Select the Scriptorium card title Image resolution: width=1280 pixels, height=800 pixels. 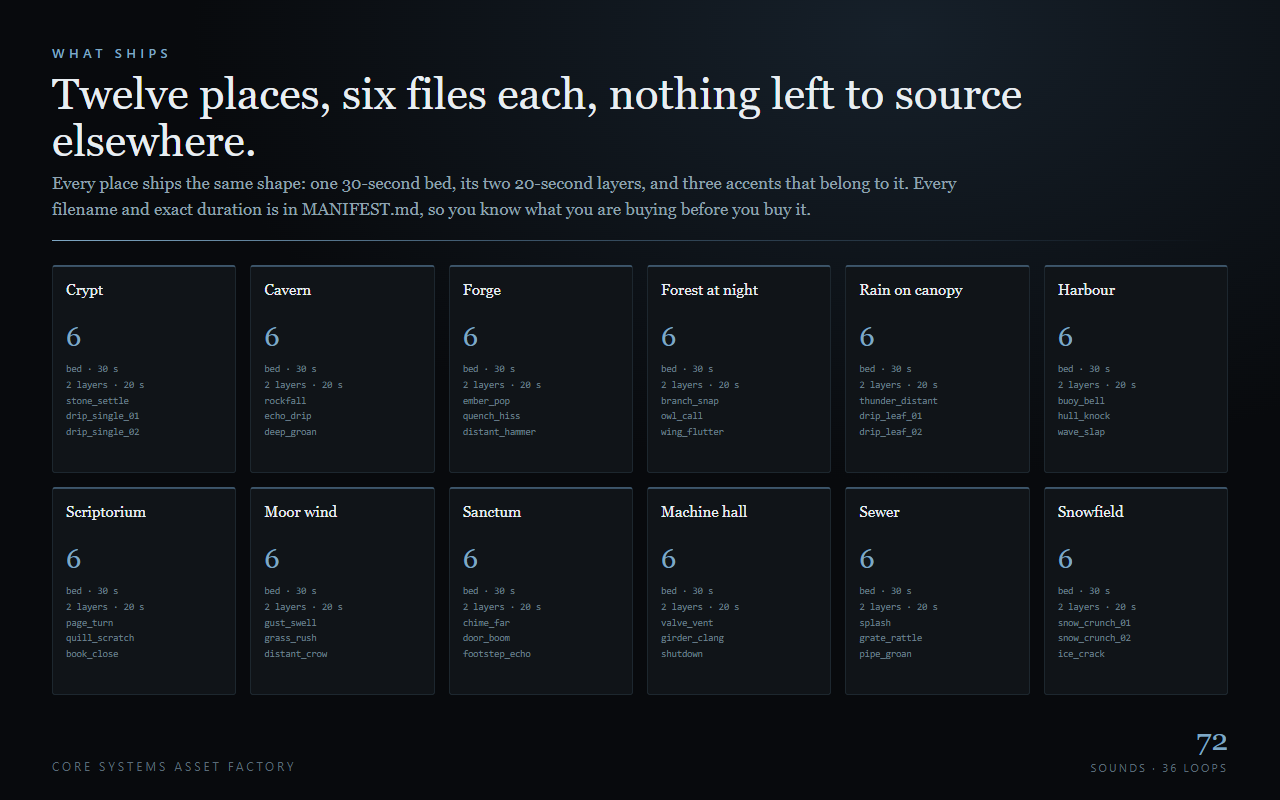(x=106, y=512)
